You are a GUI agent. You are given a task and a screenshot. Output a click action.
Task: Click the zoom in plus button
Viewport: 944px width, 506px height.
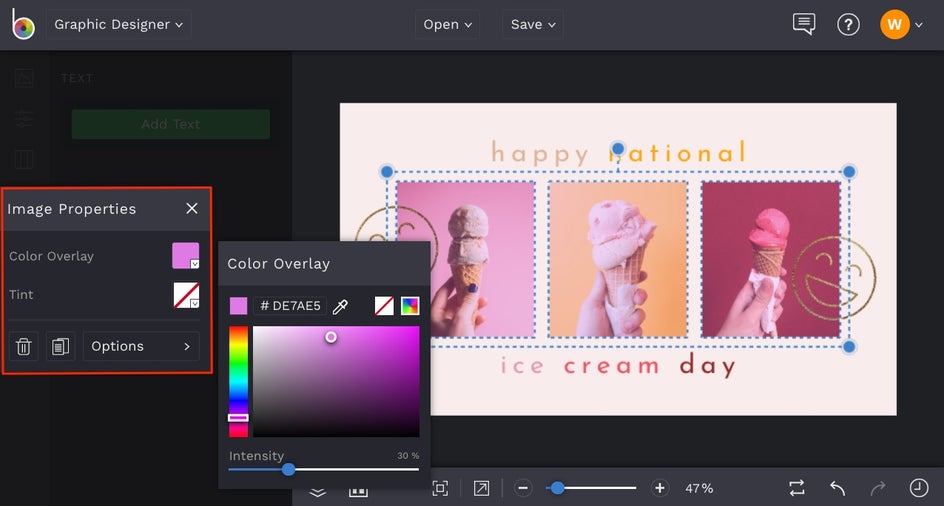pos(660,488)
